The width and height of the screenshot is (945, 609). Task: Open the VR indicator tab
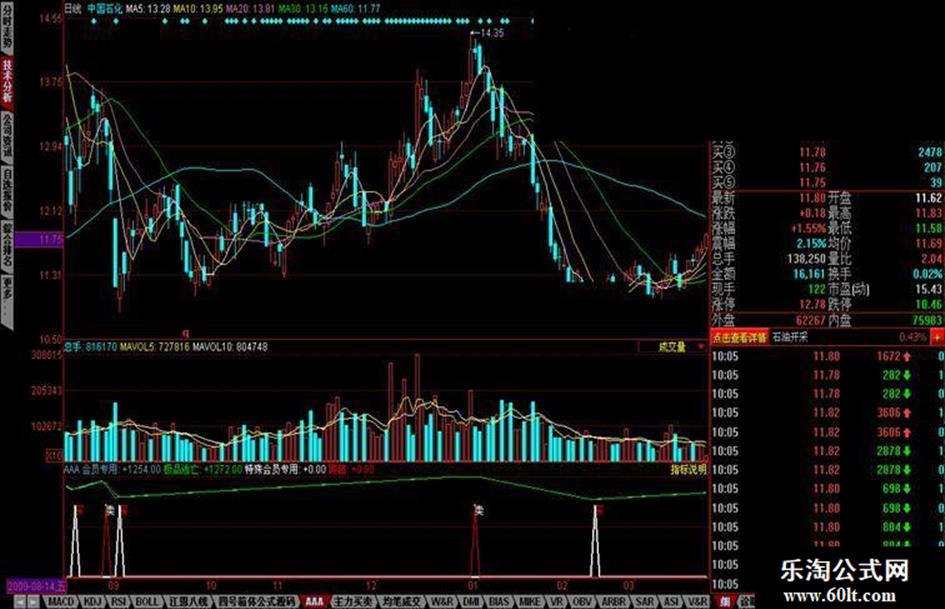pyautogui.click(x=556, y=602)
